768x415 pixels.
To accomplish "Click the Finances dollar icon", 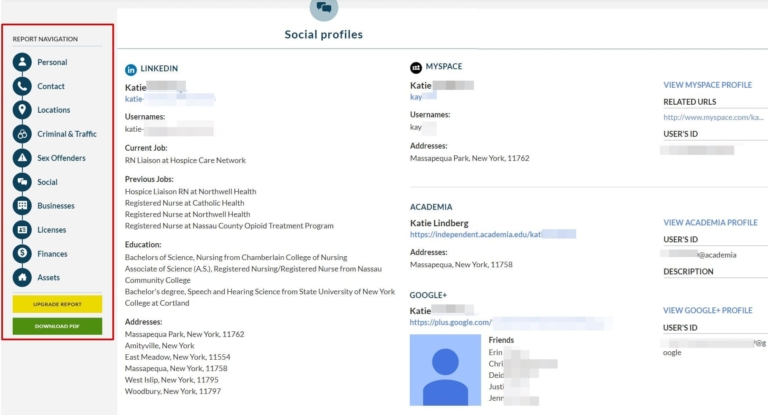I will point(22,254).
